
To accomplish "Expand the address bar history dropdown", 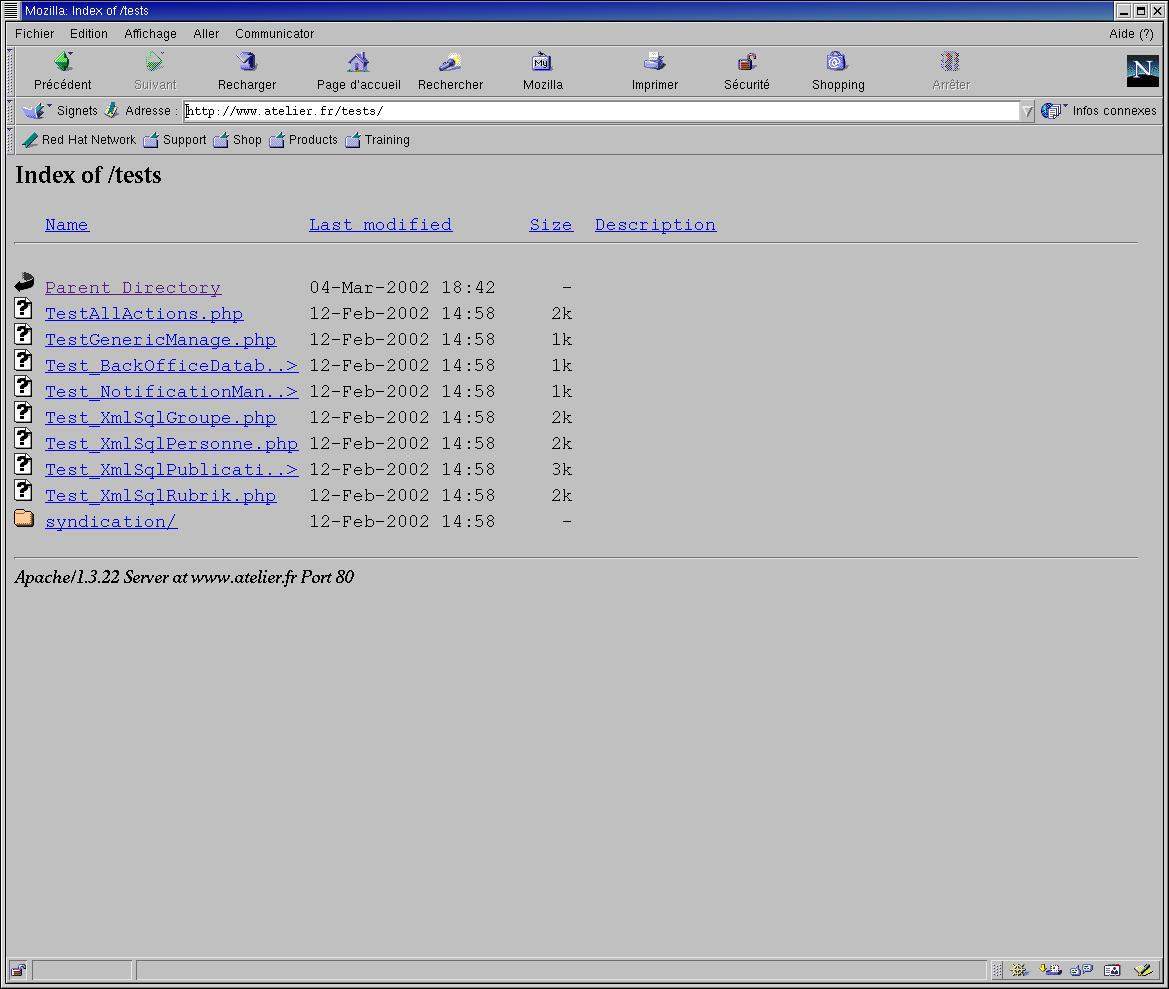I will 1027,111.
